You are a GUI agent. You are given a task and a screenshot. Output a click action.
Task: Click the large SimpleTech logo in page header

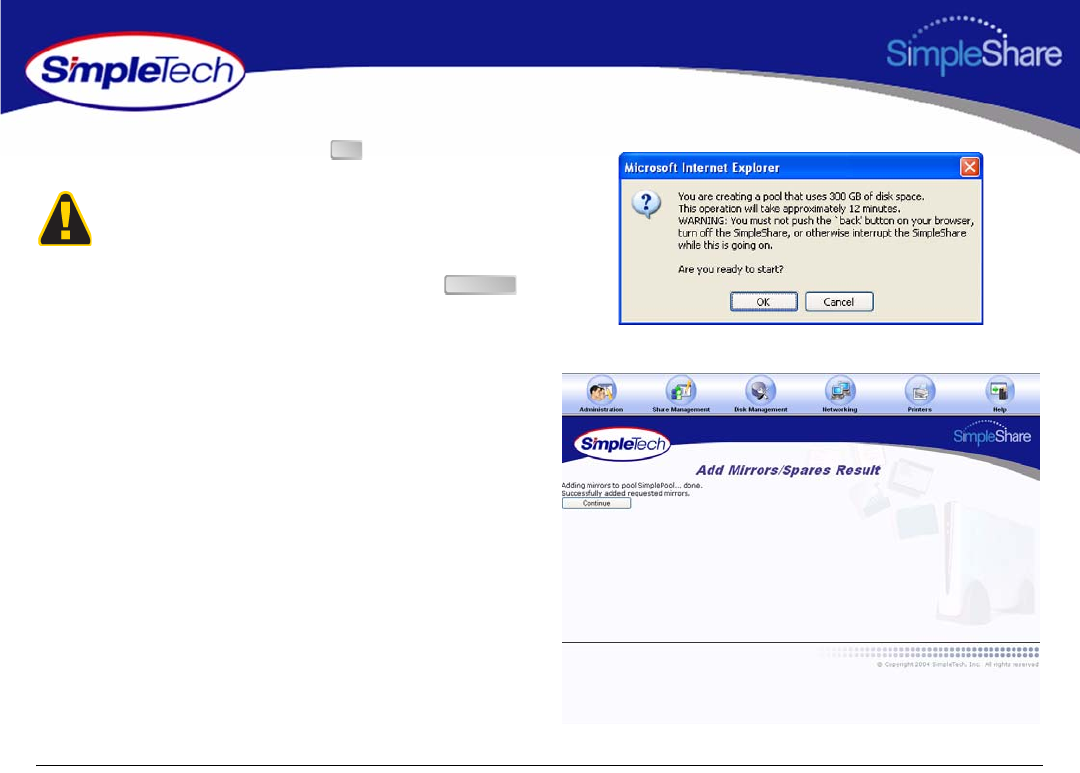[x=136, y=71]
